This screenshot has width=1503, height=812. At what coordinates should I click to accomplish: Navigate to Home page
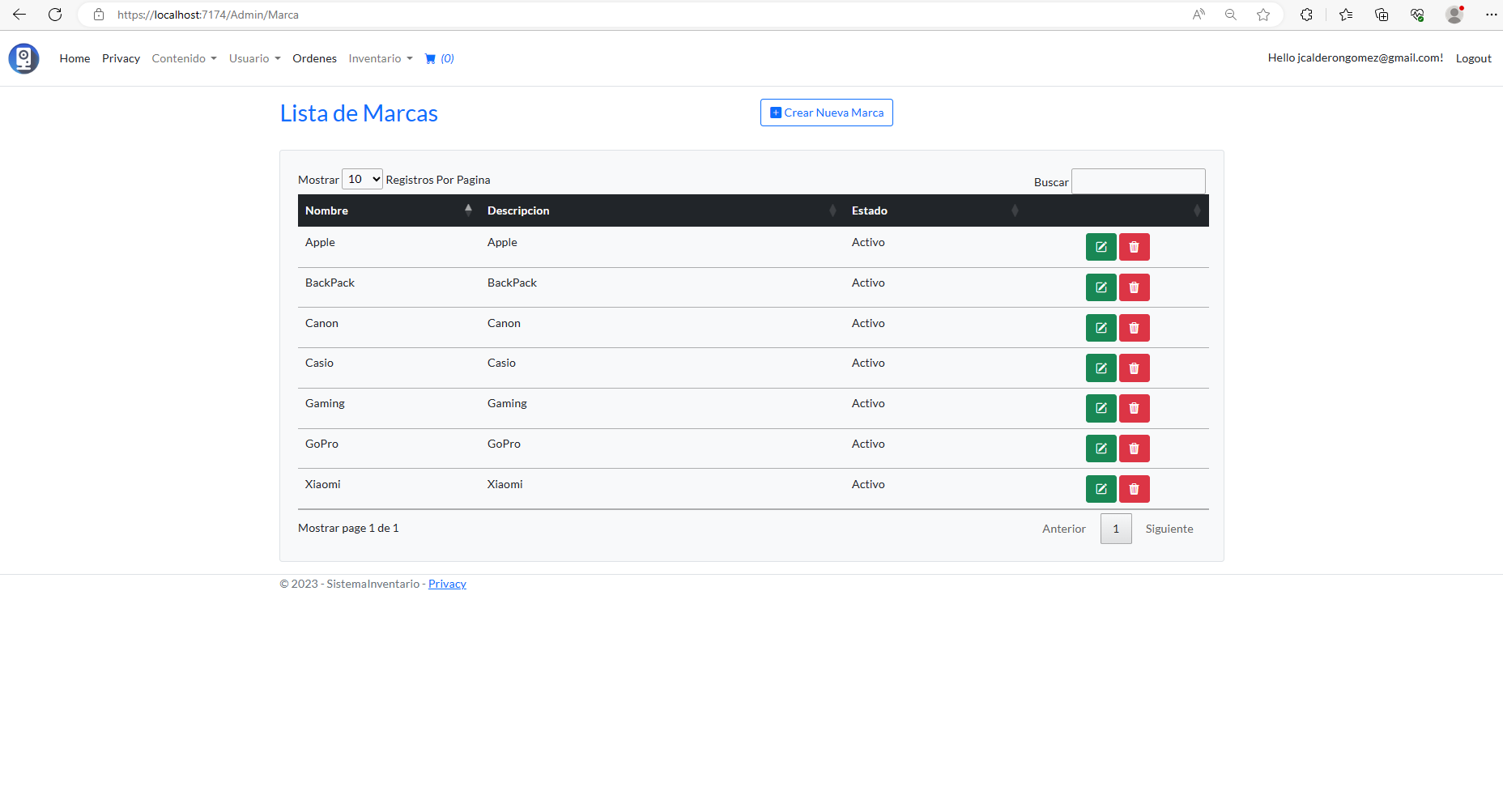75,58
